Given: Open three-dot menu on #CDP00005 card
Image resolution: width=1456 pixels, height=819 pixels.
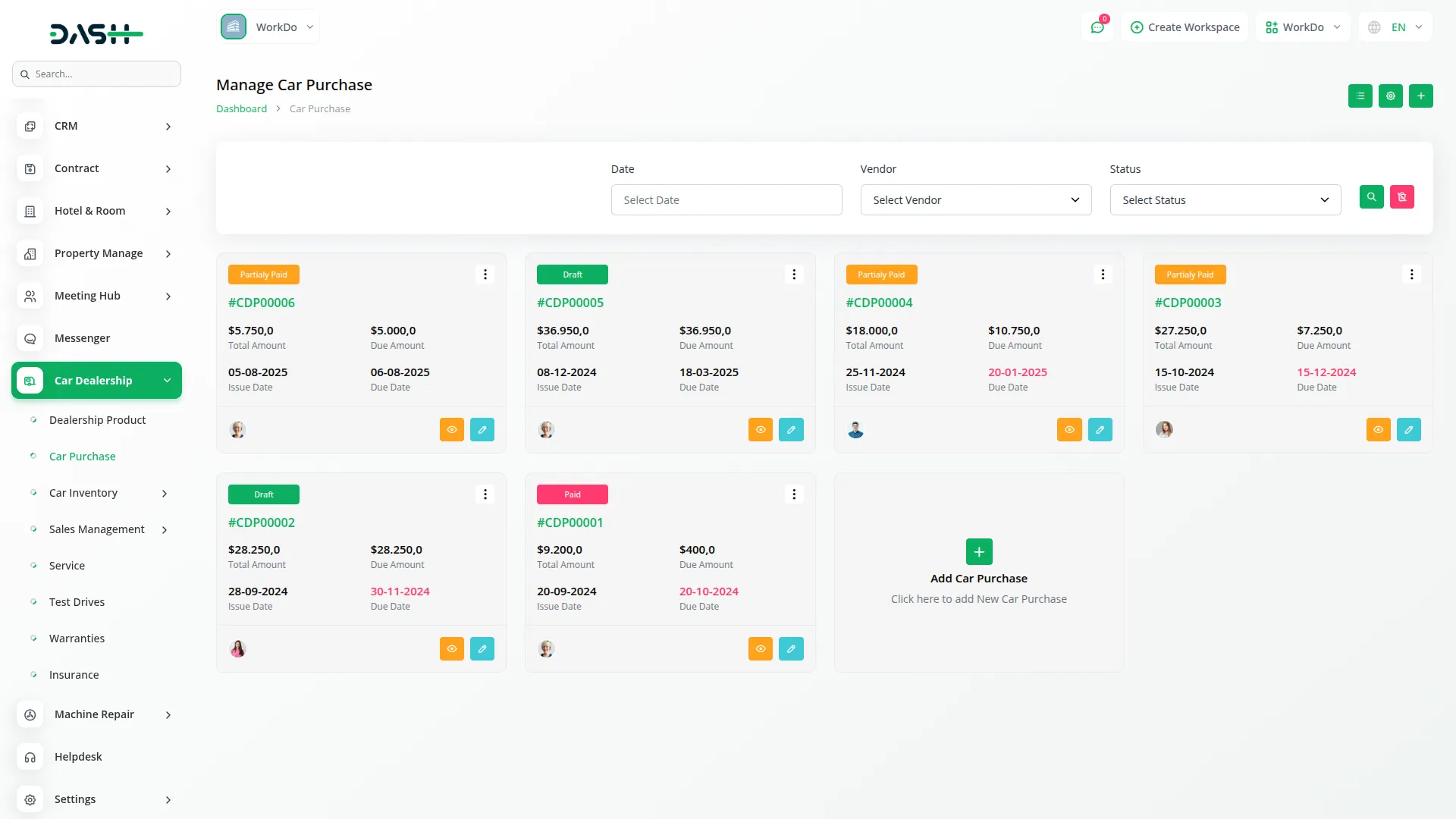Looking at the screenshot, I should coord(794,275).
